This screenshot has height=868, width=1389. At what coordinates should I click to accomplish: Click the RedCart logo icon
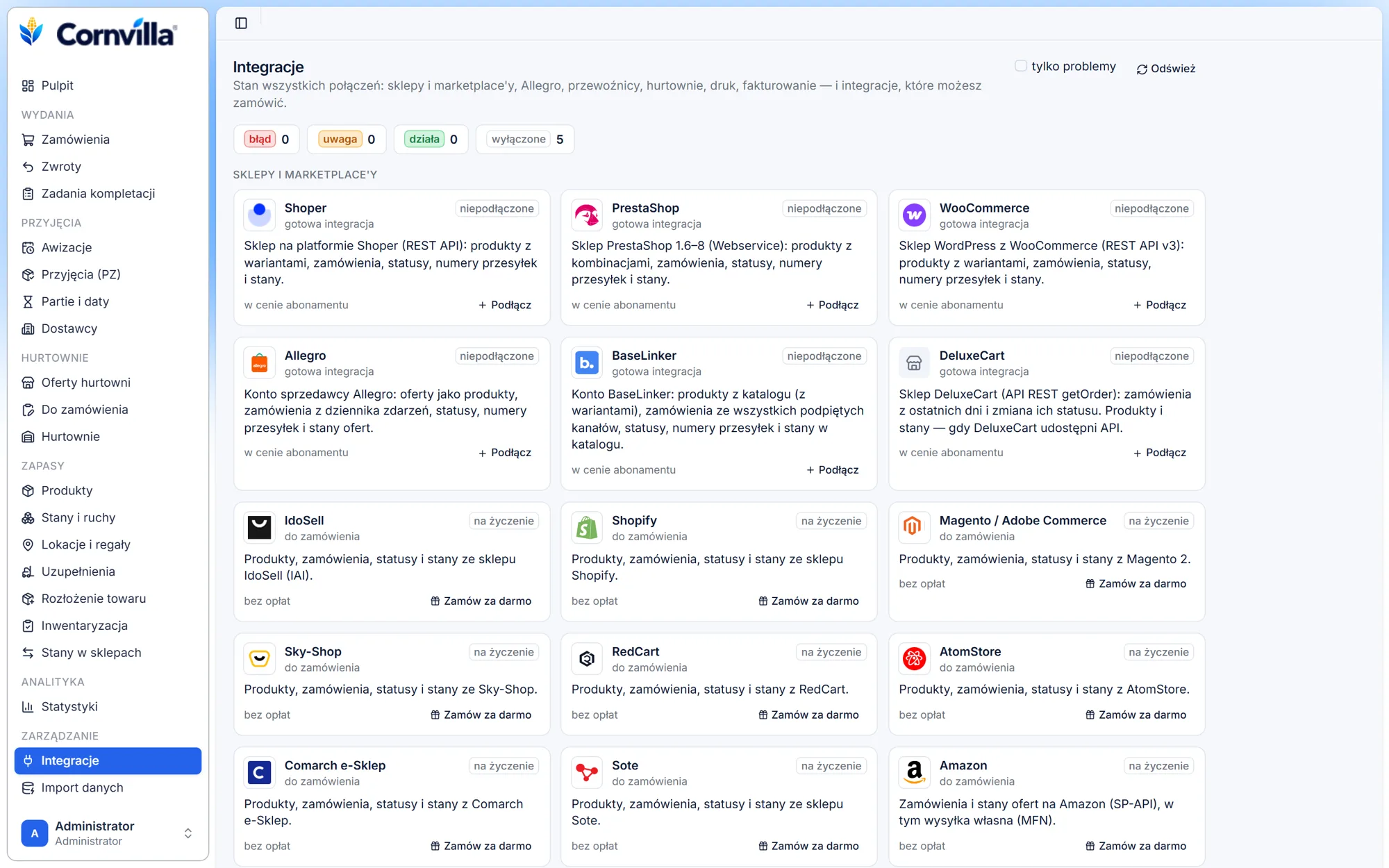587,659
